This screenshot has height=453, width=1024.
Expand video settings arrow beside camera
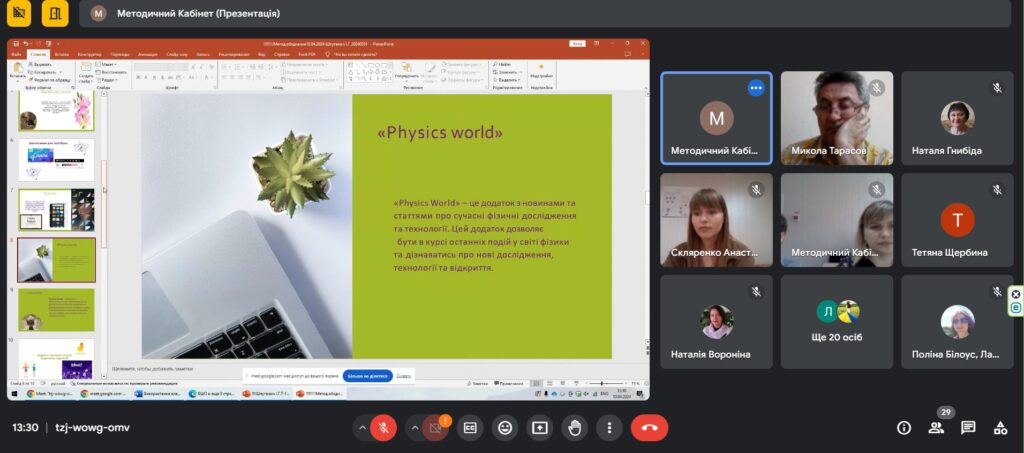[x=414, y=428]
